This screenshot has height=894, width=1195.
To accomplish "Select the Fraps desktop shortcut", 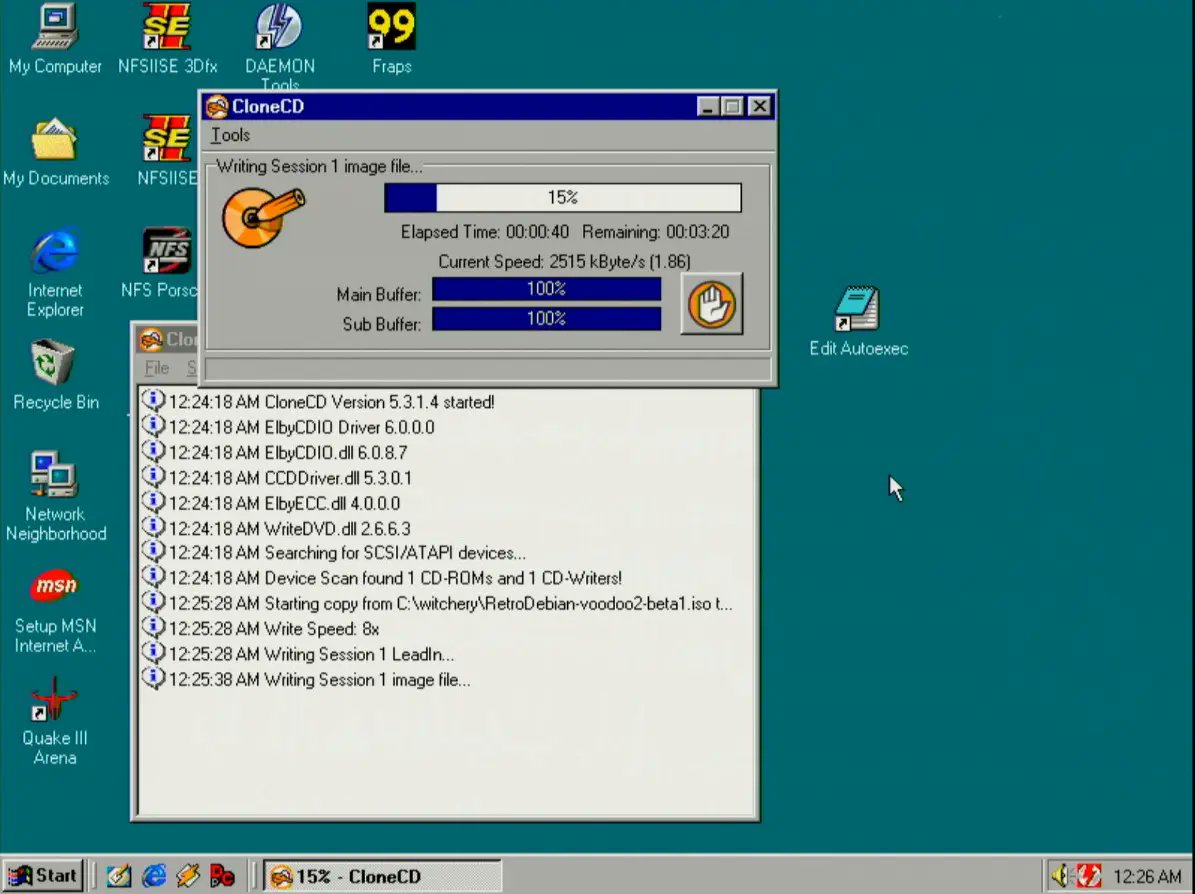I will click(x=392, y=38).
